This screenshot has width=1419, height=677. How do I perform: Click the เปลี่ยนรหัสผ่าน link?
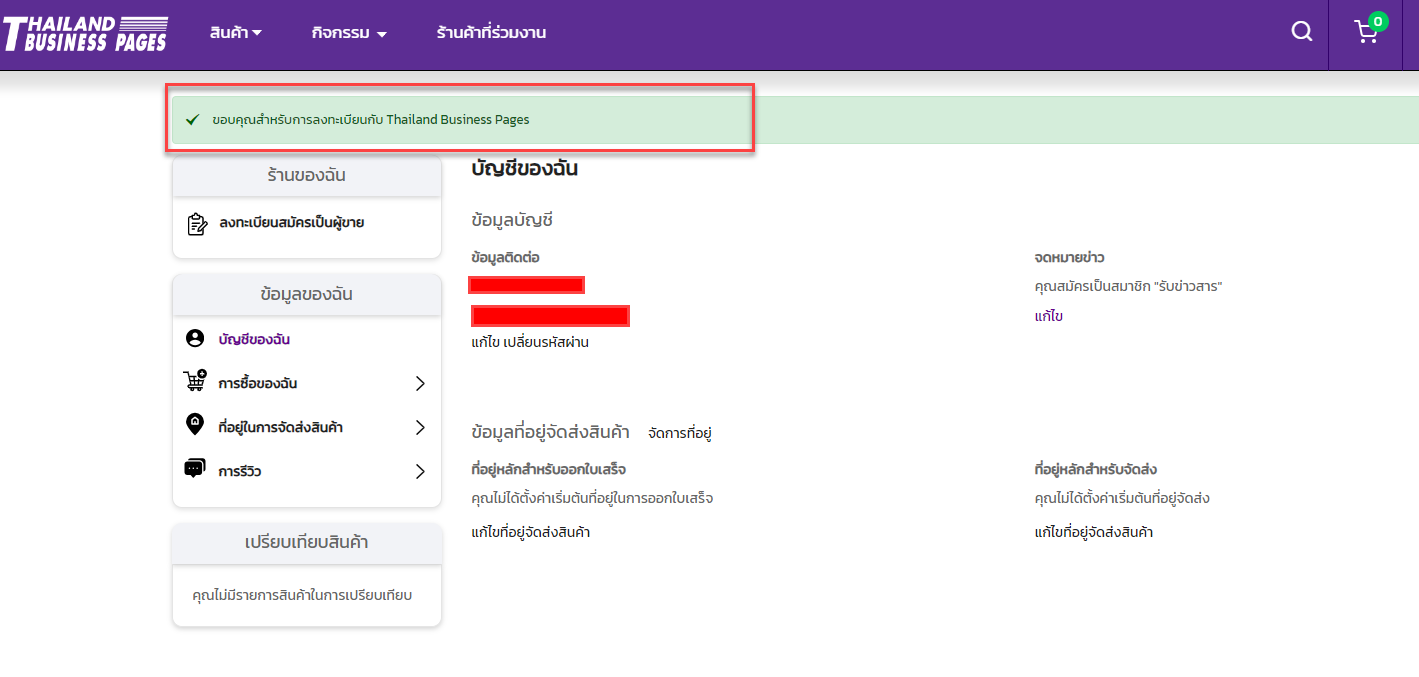click(546, 343)
